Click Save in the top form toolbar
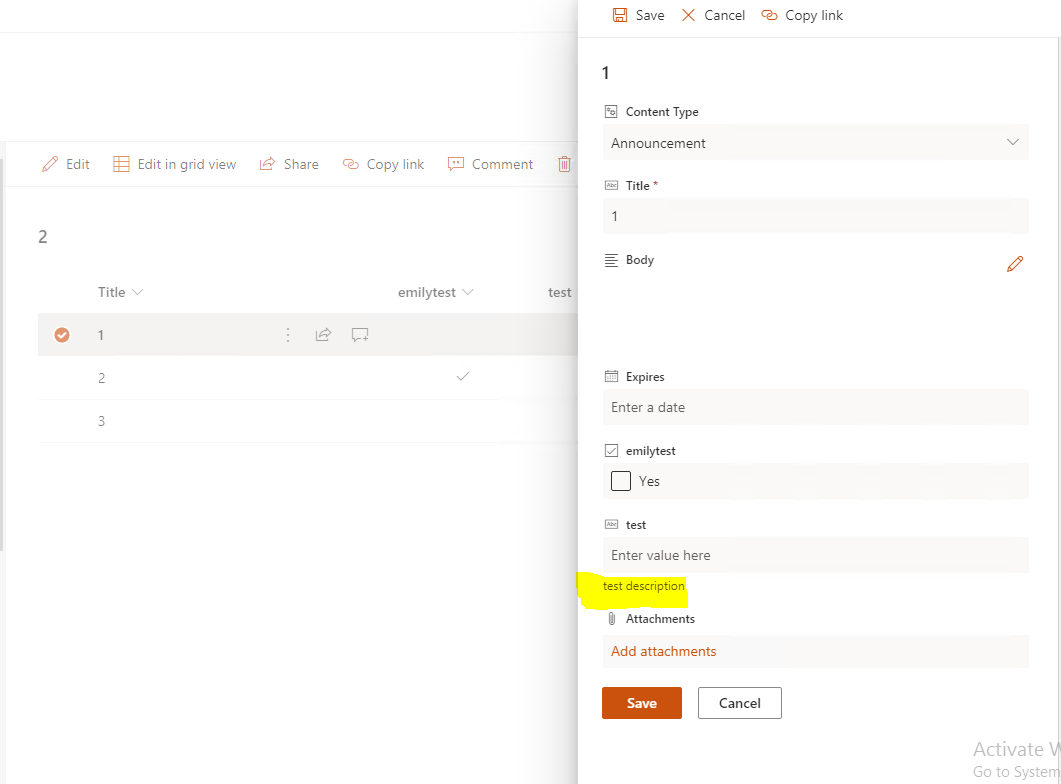1061x784 pixels. [x=638, y=15]
